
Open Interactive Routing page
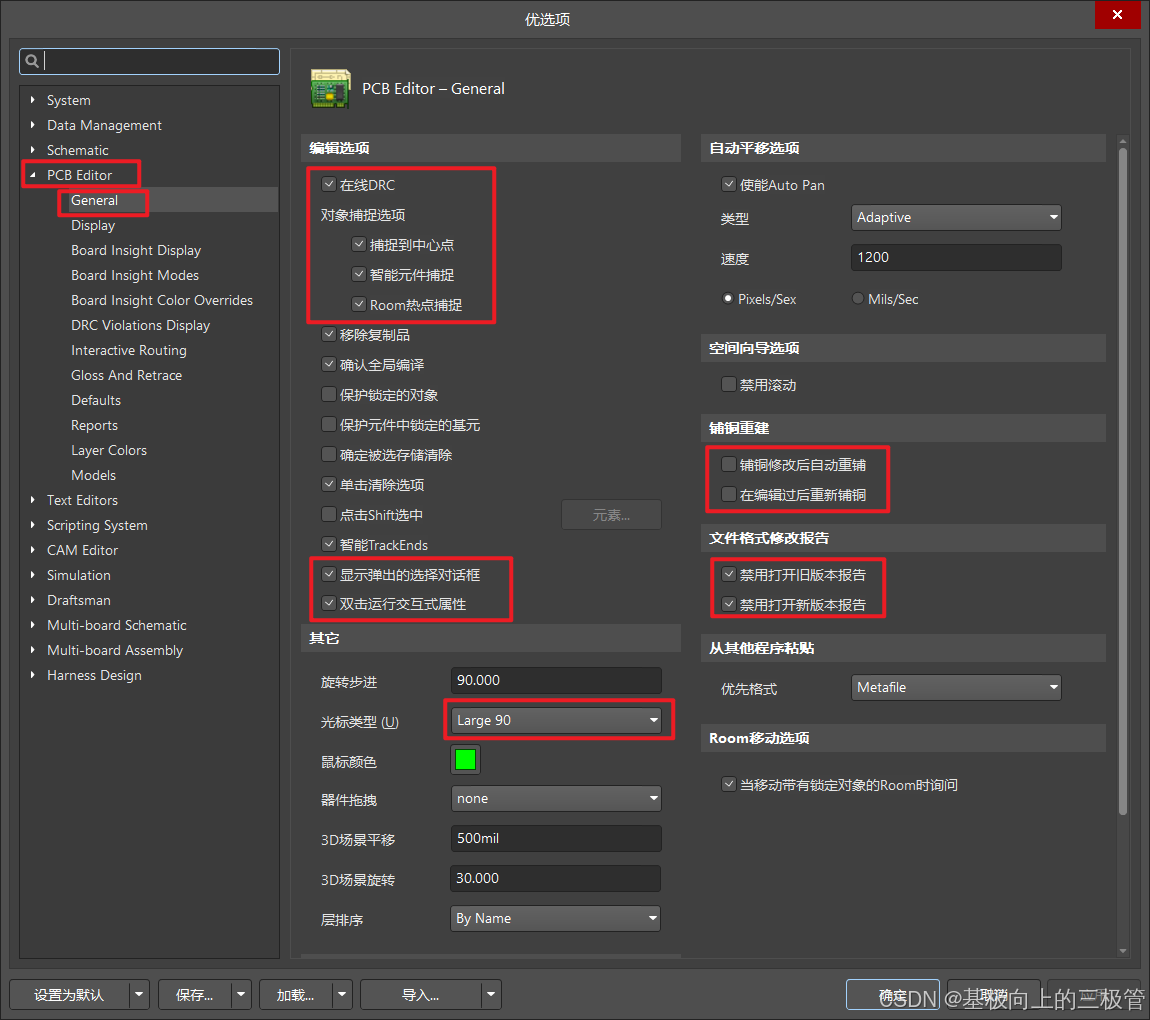(129, 350)
